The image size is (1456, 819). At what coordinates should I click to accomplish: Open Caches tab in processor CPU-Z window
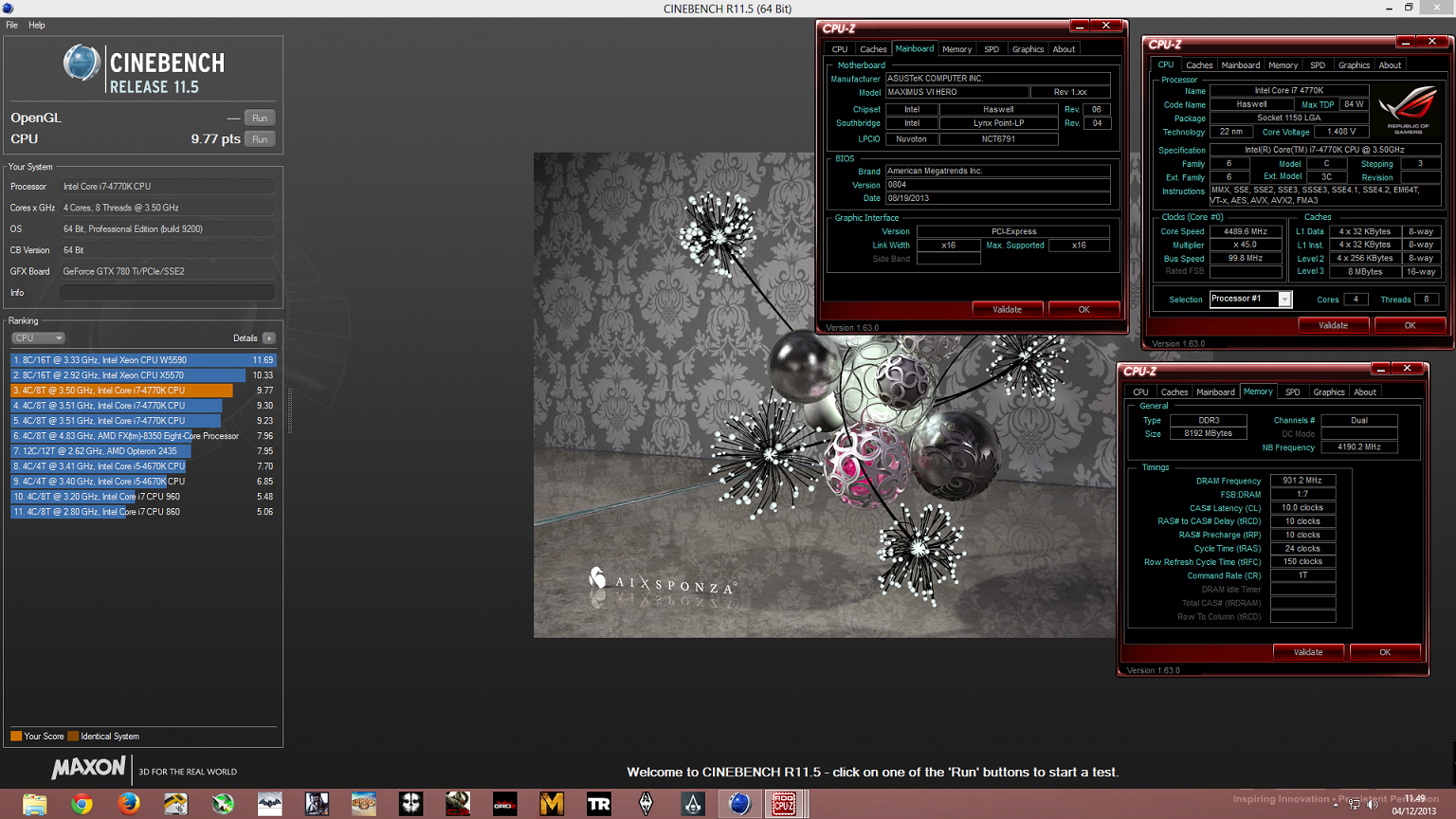pyautogui.click(x=1199, y=65)
